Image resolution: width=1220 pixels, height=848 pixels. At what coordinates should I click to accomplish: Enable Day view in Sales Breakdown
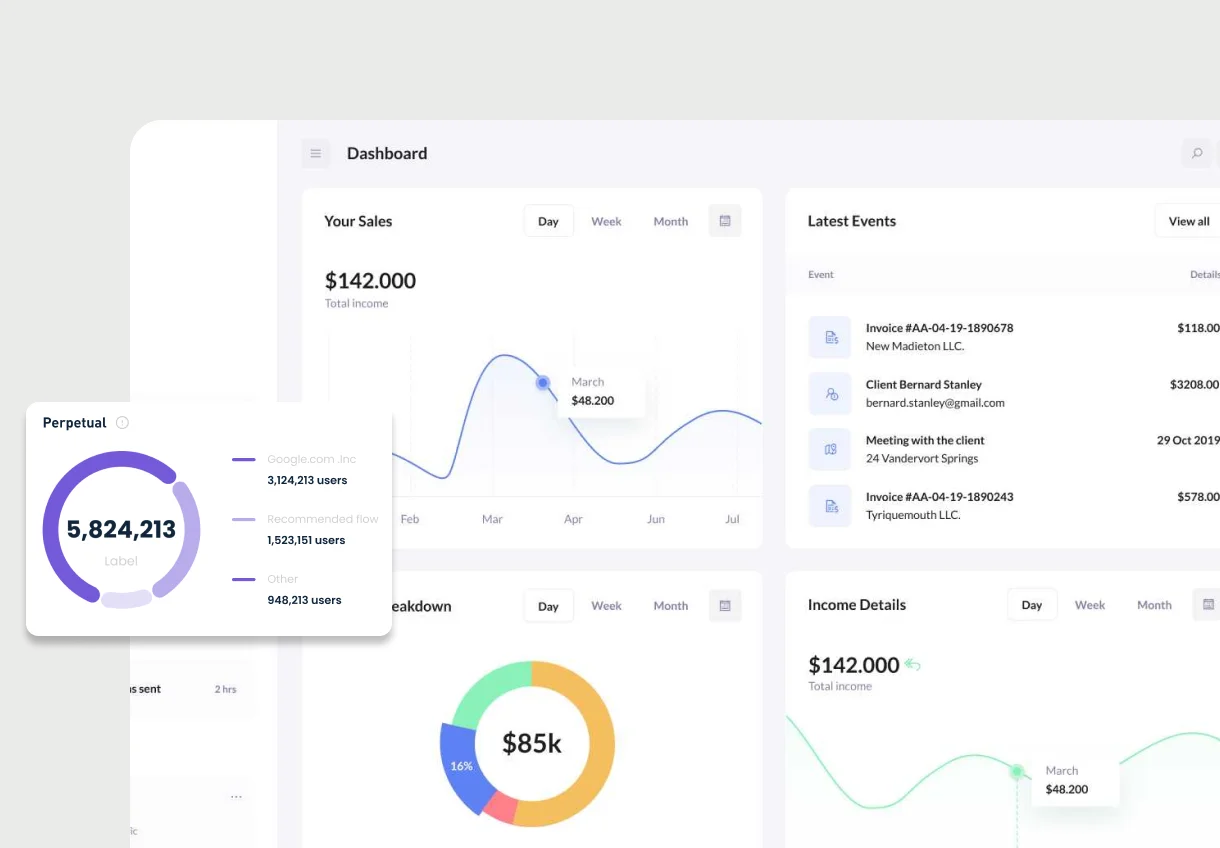[x=548, y=605]
